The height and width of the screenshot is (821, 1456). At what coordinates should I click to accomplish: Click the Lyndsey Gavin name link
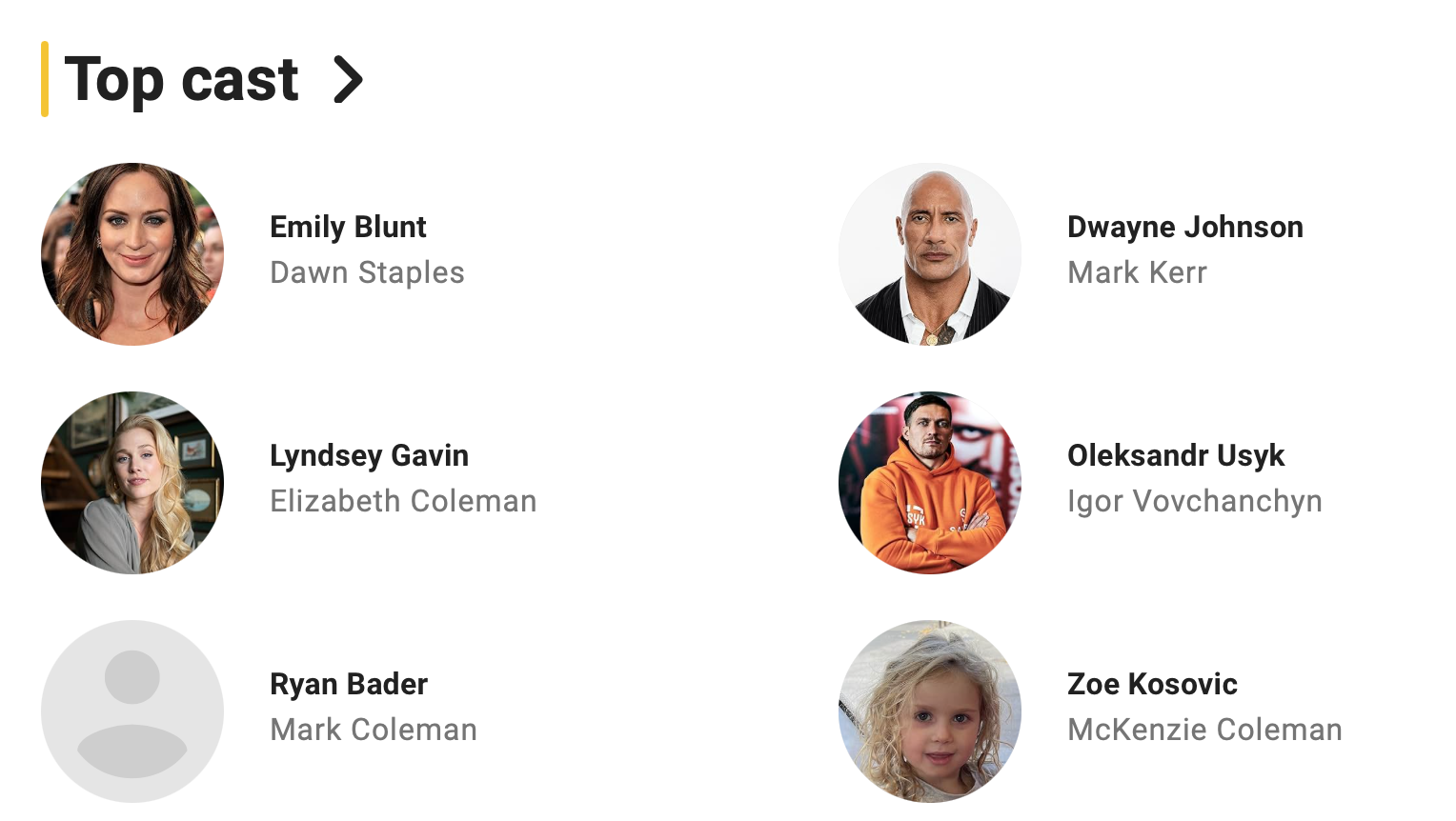[369, 455]
